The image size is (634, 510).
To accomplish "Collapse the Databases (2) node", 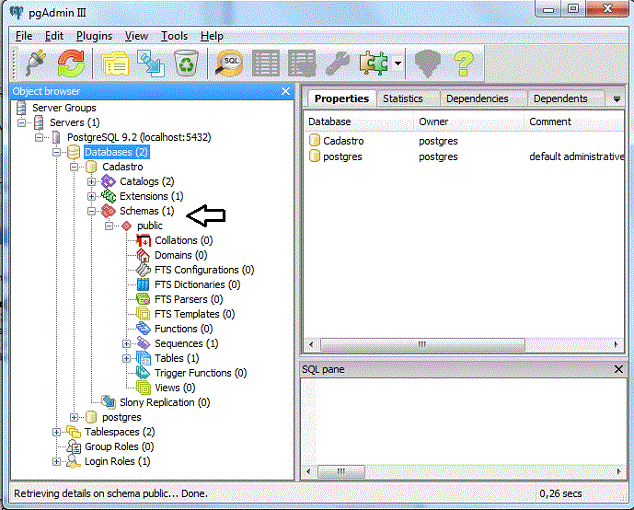I will pos(57,152).
